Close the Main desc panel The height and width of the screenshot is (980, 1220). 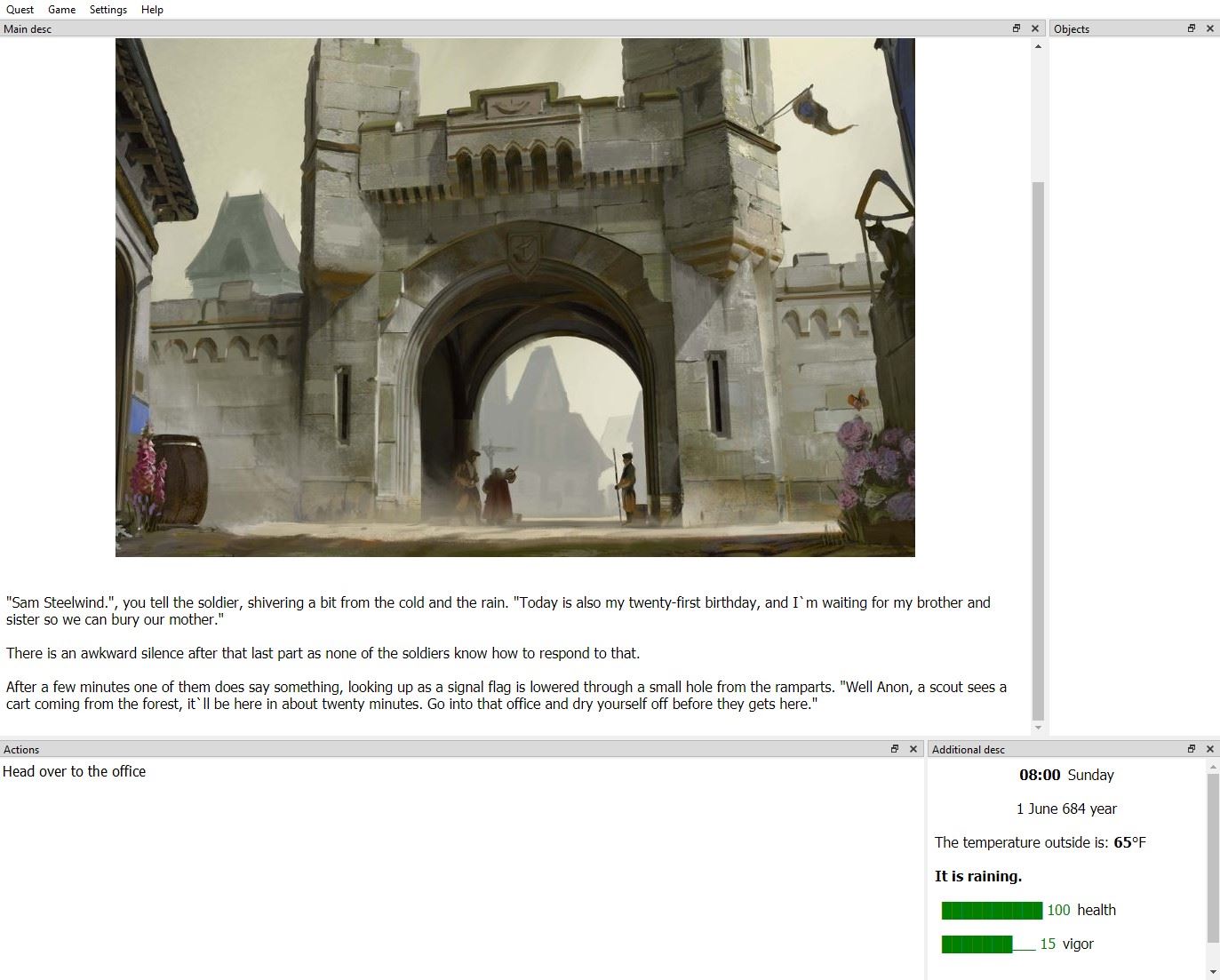click(x=1034, y=28)
